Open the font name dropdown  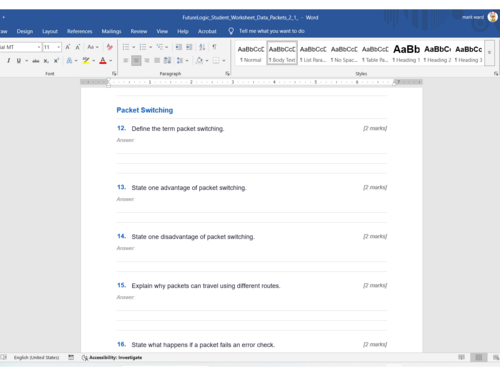point(39,47)
